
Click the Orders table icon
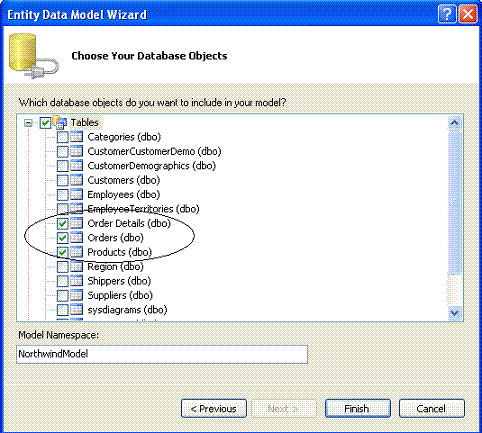click(x=77, y=238)
